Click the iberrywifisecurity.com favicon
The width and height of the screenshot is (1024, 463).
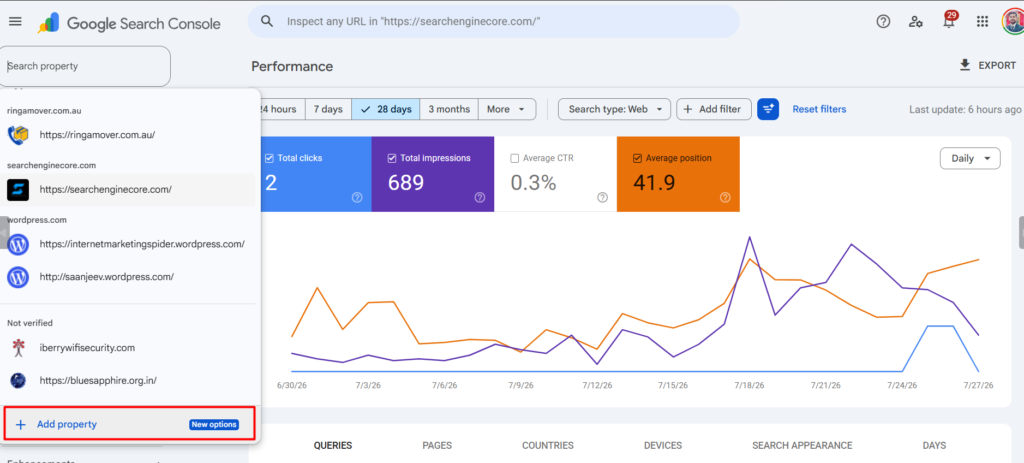tap(18, 347)
